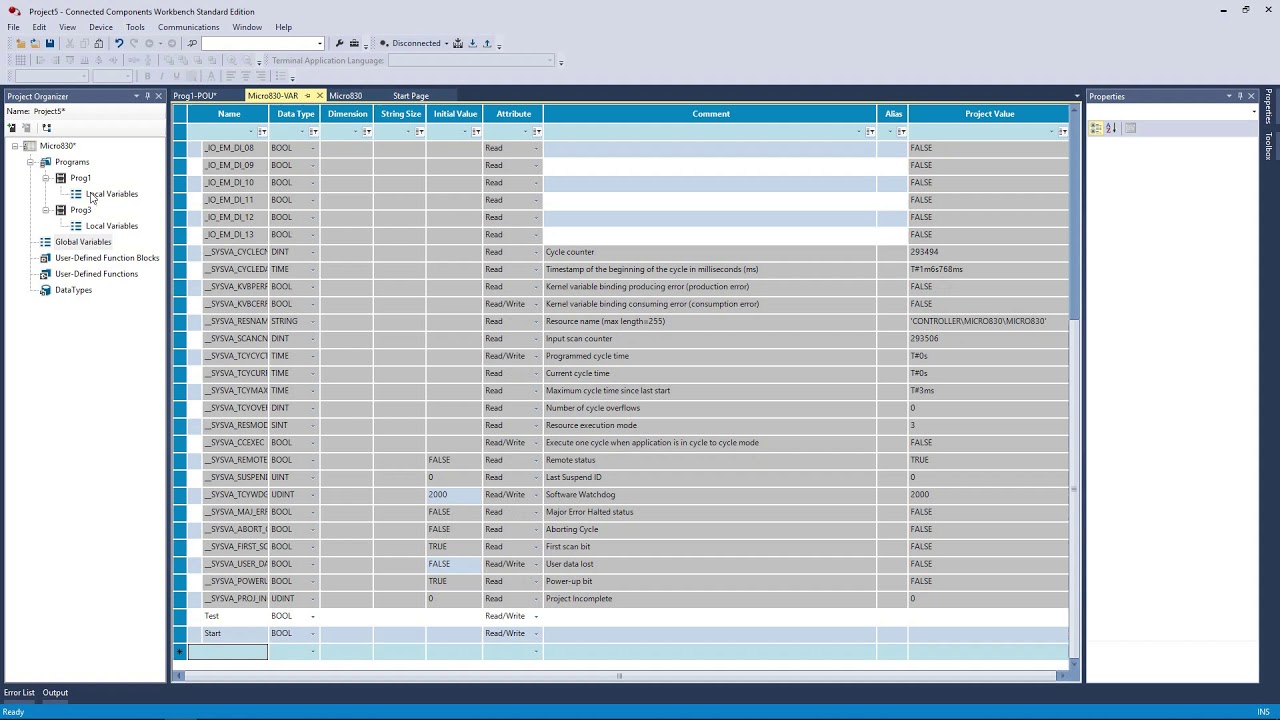Click first icon under Project Organizer name
The width and height of the screenshot is (1280, 720).
point(12,128)
